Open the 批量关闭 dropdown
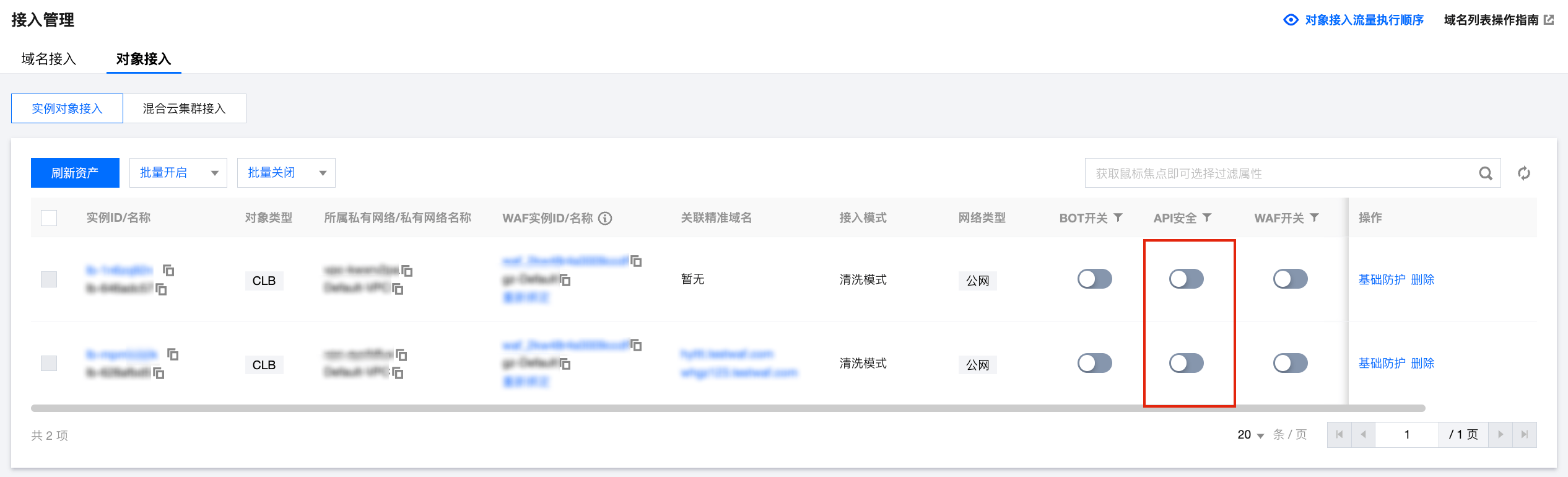Screen dimensions: 1568x477 286,173
